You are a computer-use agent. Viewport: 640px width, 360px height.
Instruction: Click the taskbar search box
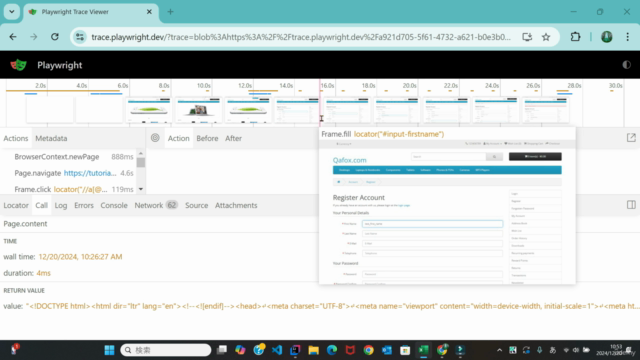click(x=166, y=350)
